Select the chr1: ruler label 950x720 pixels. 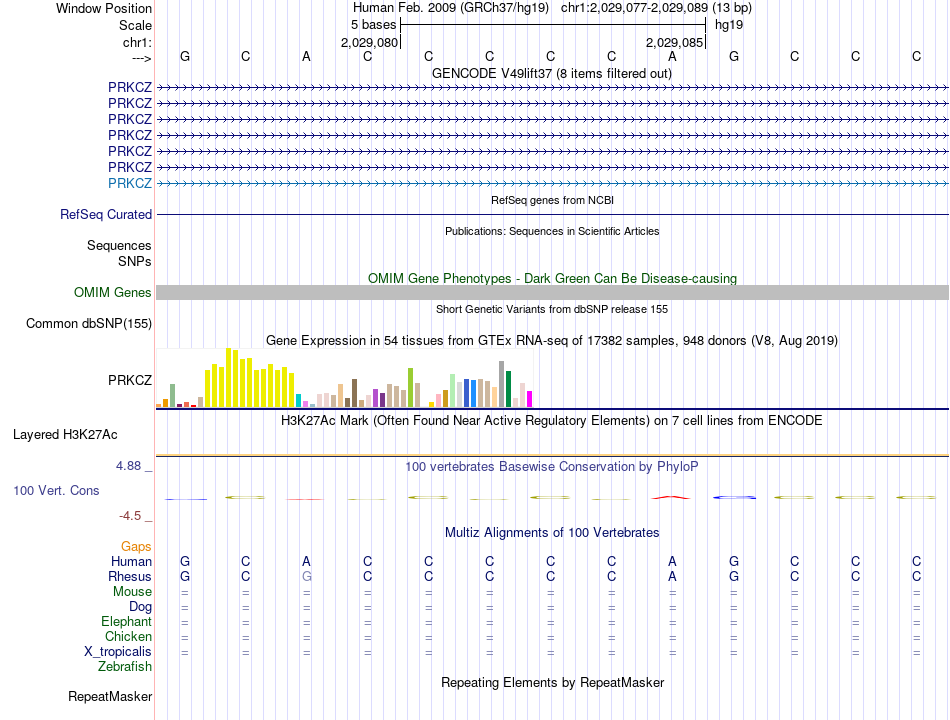137,42
